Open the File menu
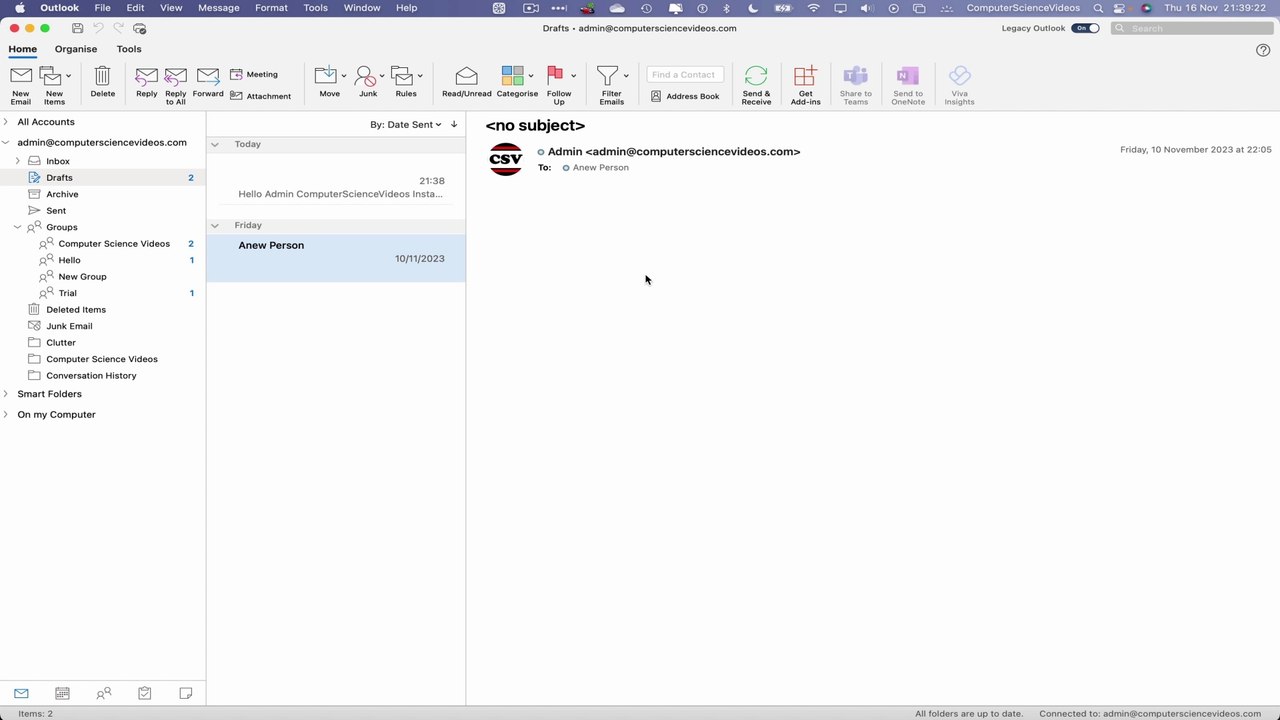Screen dimensions: 1280x720 pyautogui.click(x=102, y=8)
